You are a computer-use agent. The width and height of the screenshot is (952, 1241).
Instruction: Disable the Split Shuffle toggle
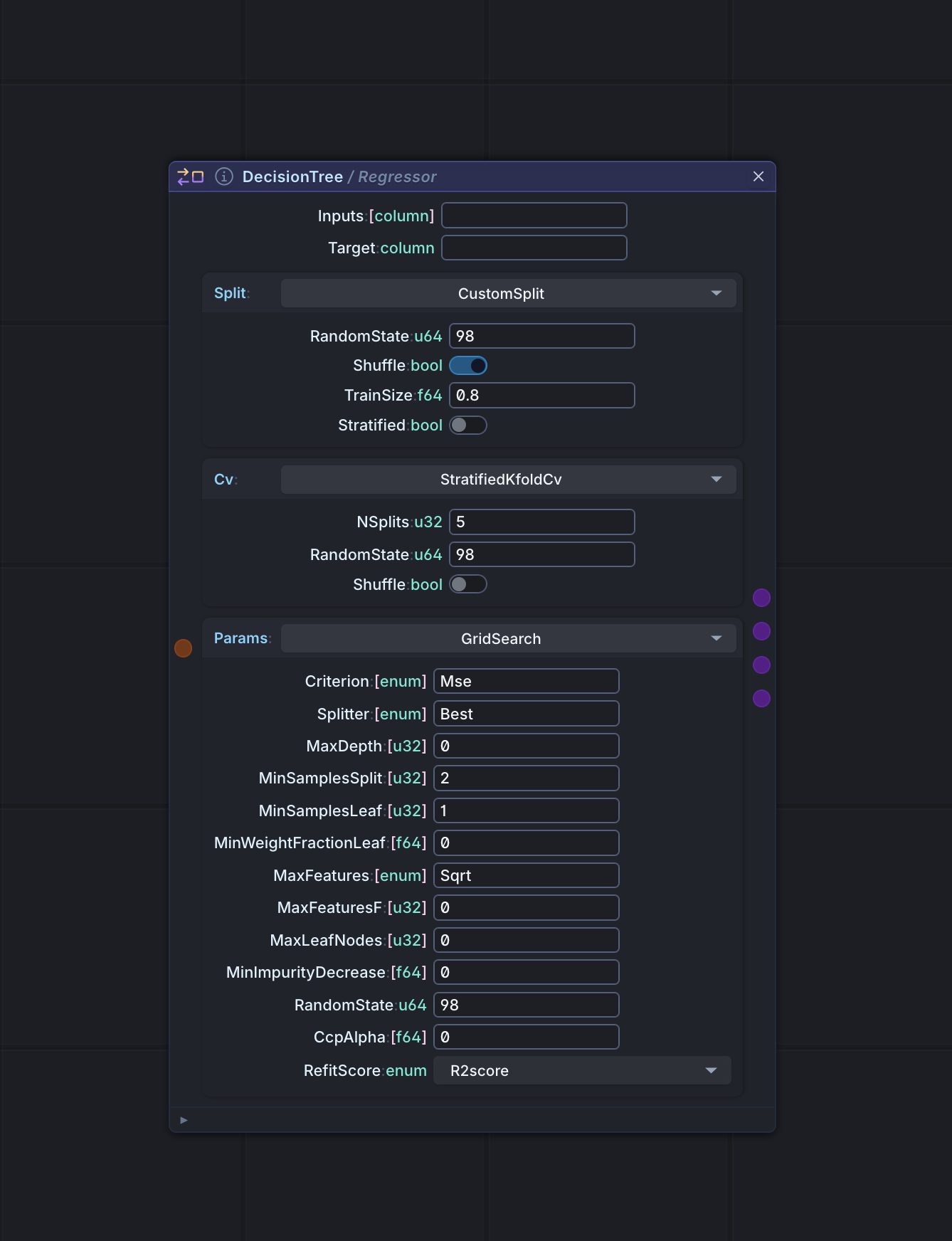click(468, 366)
